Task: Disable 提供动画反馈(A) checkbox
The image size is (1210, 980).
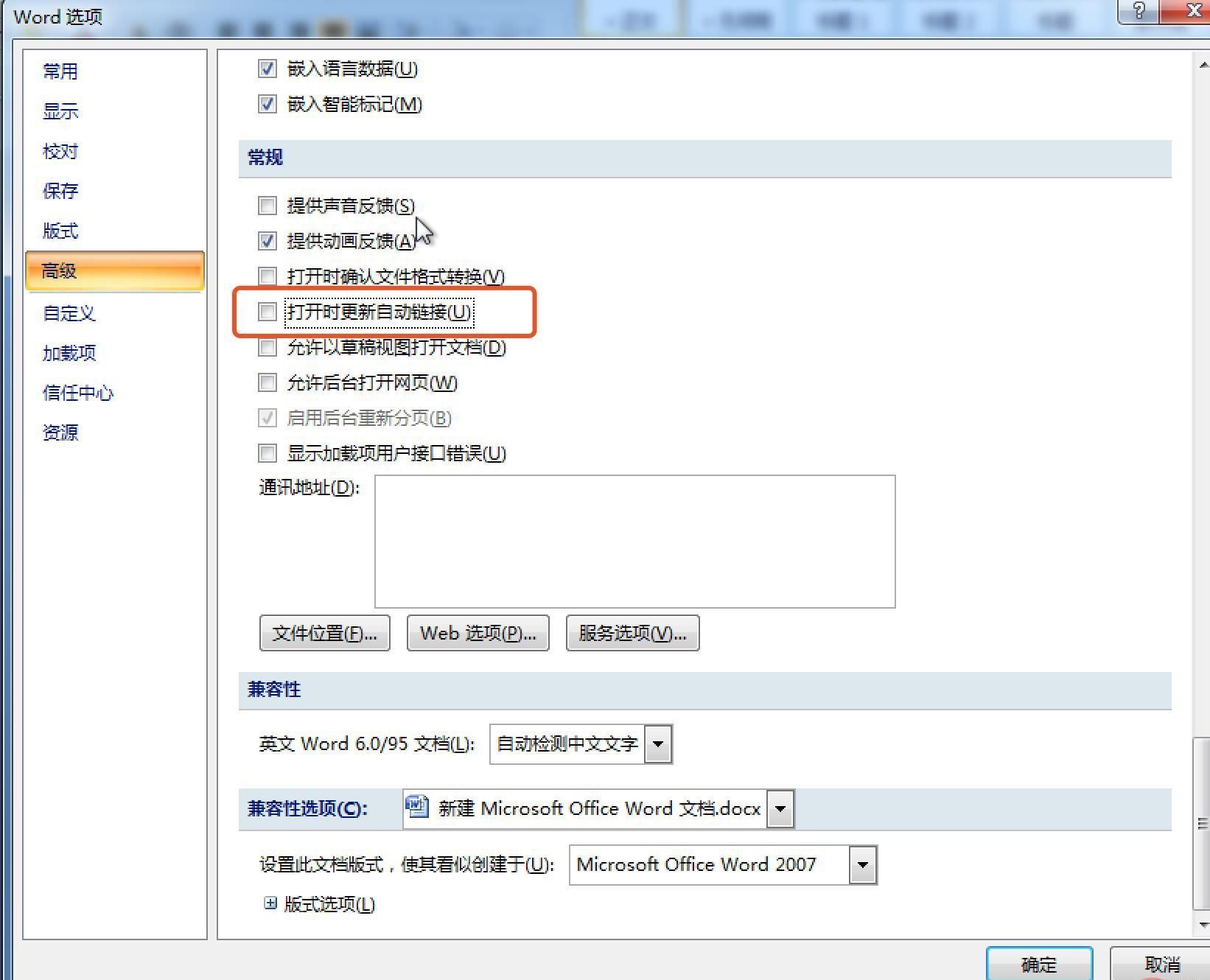Action: tap(267, 240)
